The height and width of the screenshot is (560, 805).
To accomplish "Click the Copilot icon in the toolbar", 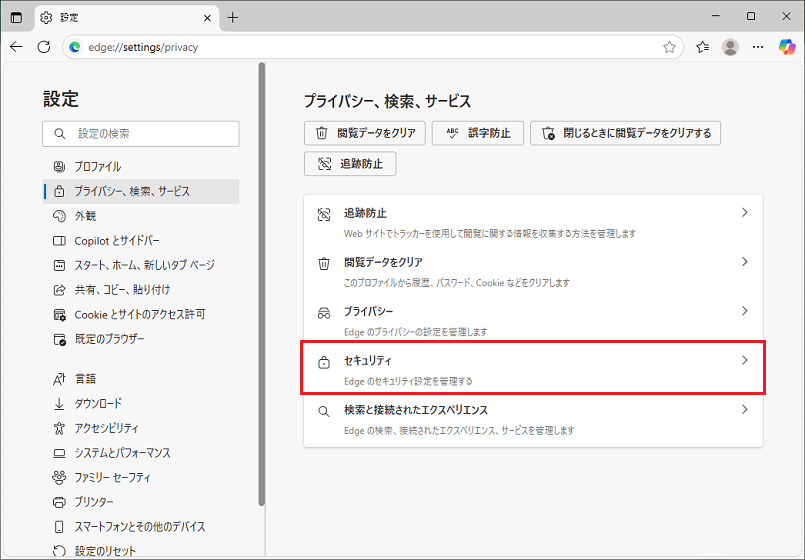I will [x=787, y=47].
